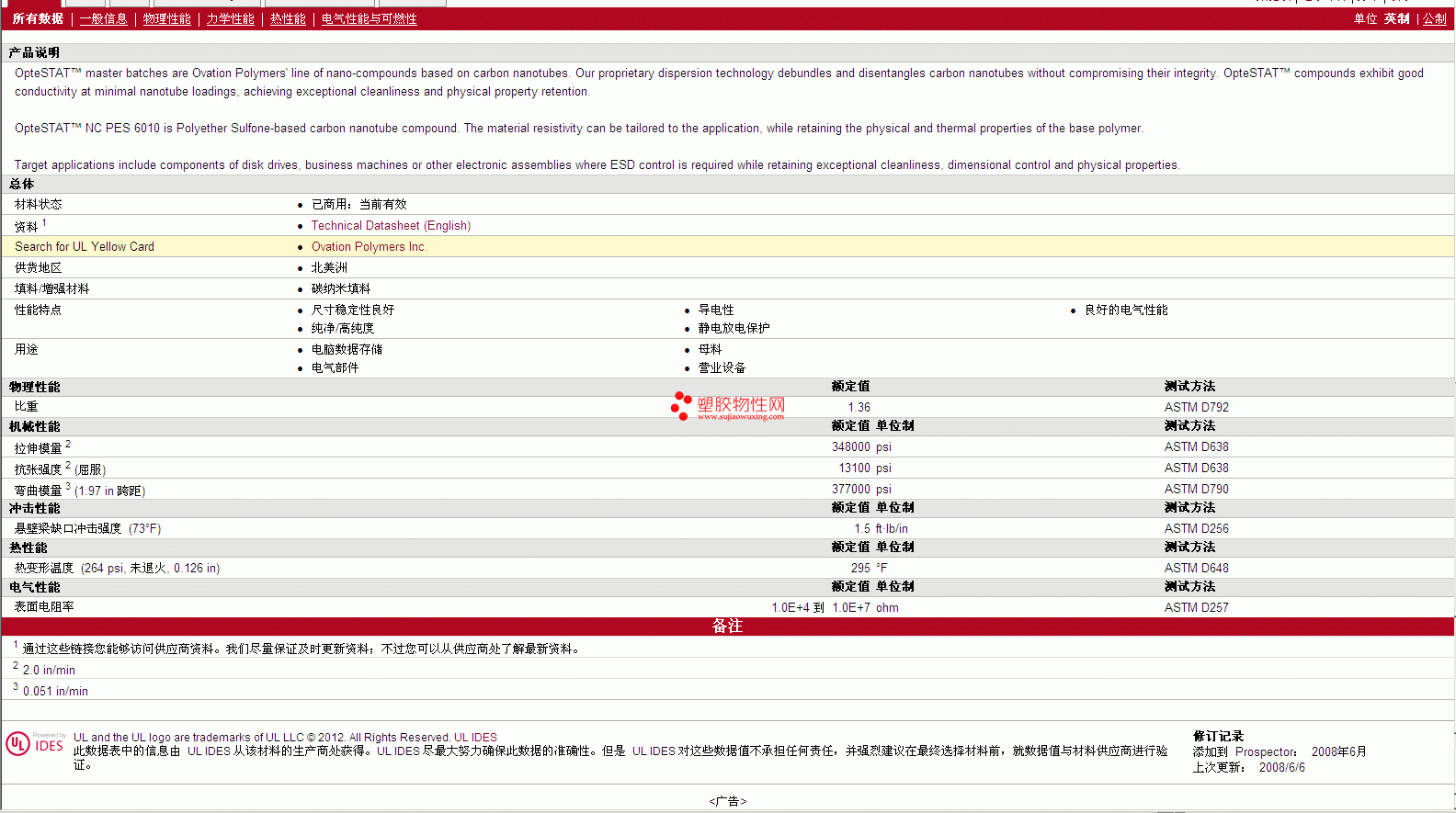Click the 1.0E+7 ohm resistivity value
This screenshot has height=813, width=1456.
[x=865, y=607]
